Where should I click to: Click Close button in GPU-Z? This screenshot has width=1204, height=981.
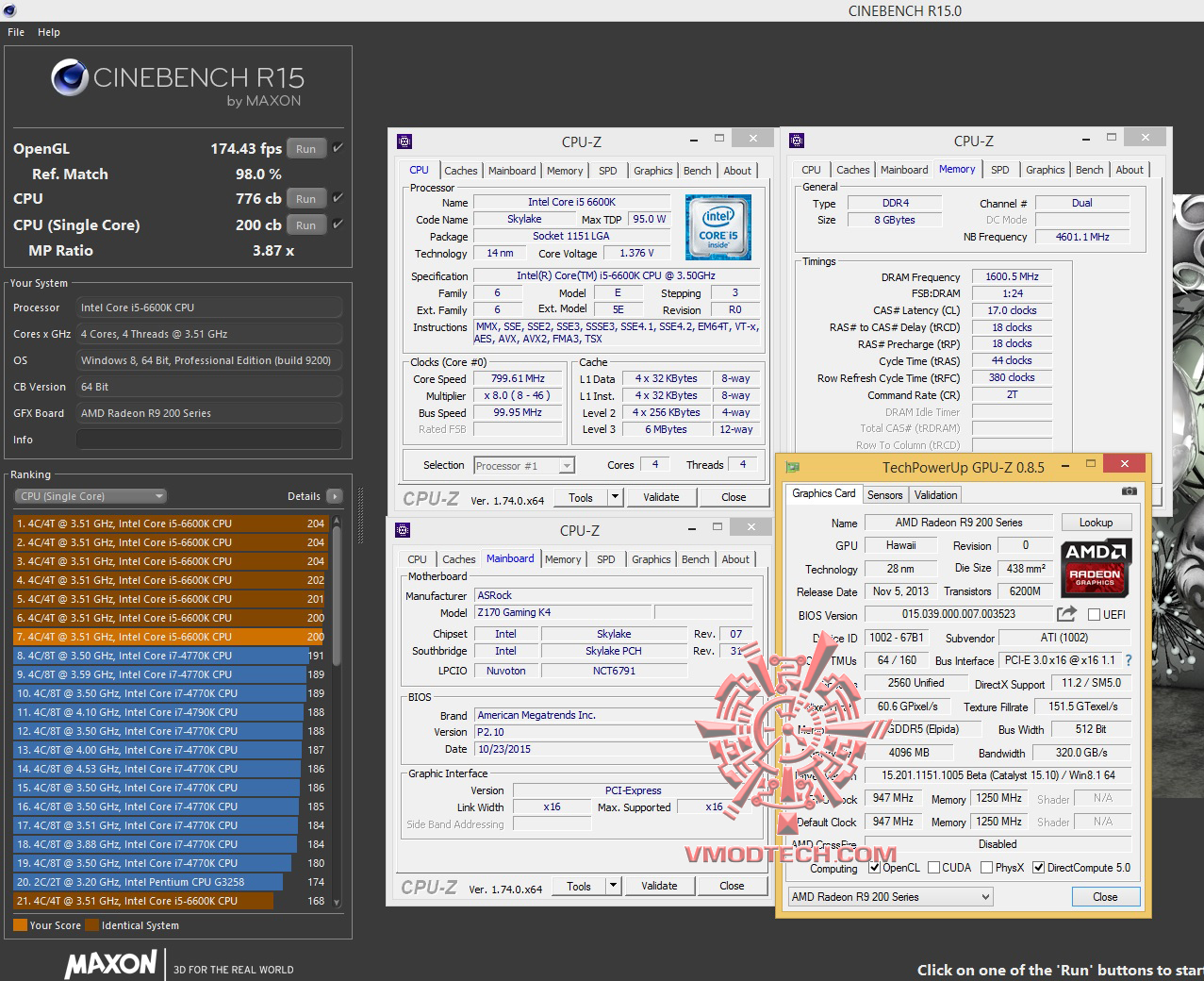tap(1105, 897)
